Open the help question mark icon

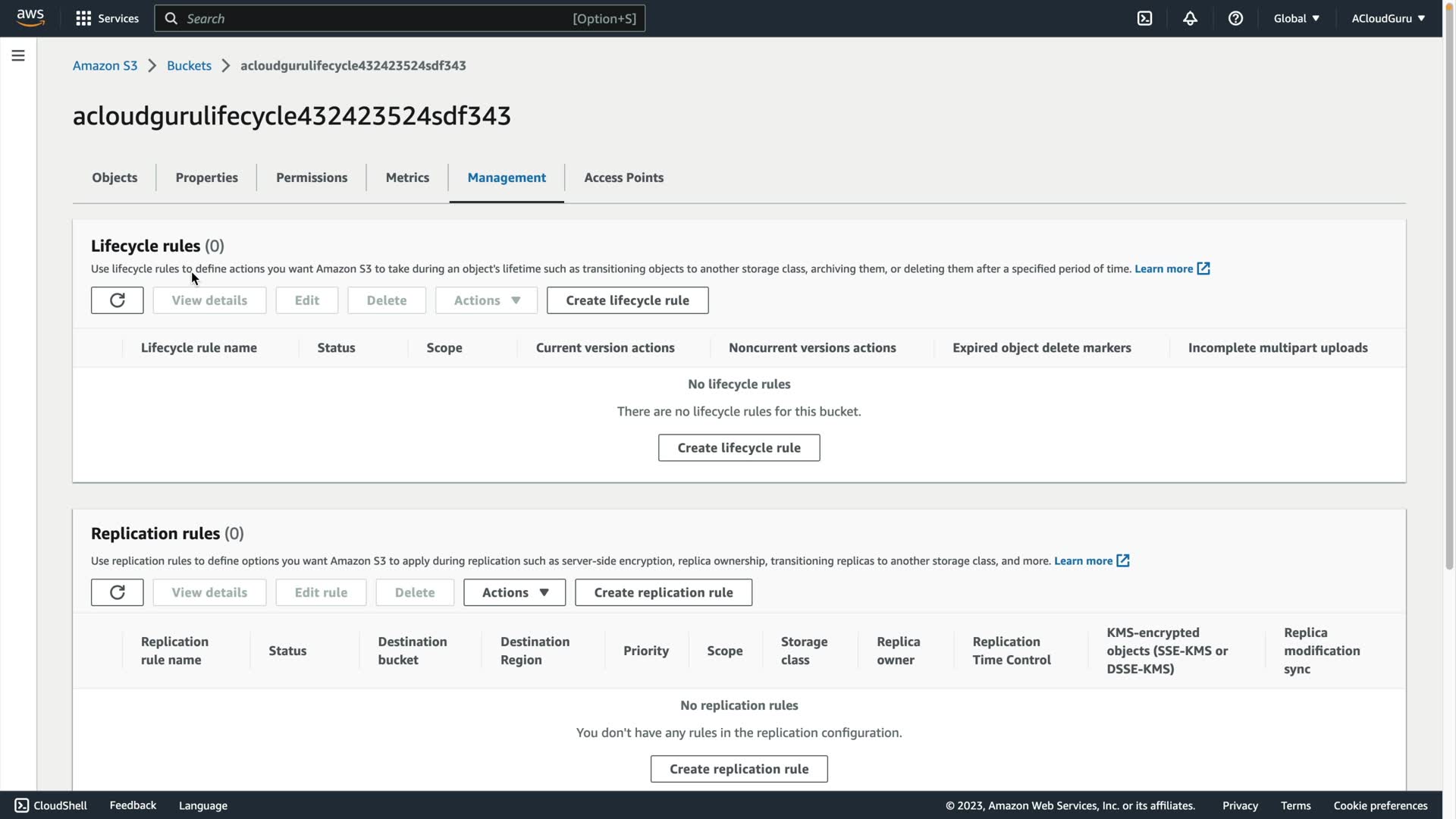(x=1235, y=18)
